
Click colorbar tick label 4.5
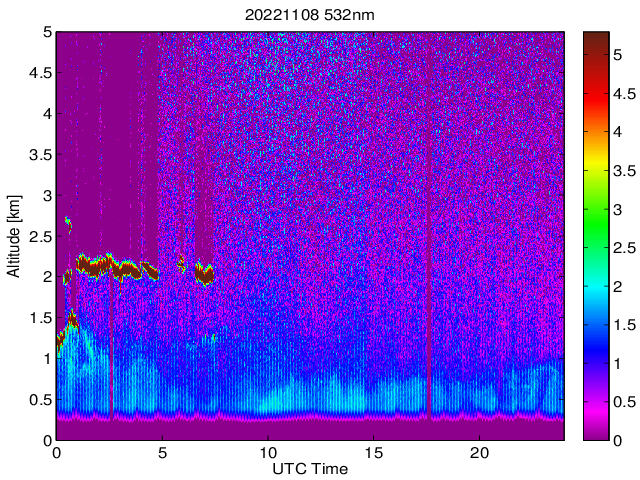(625, 93)
